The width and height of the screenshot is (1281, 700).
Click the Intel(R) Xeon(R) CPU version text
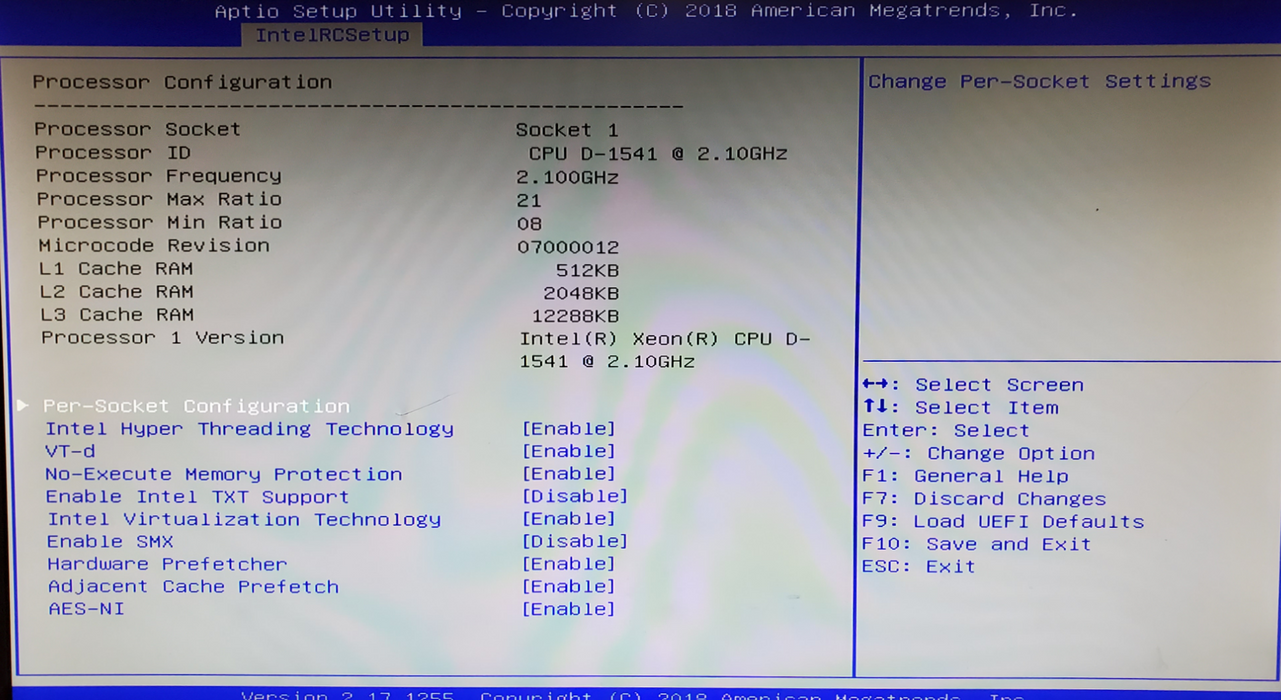tap(664, 350)
